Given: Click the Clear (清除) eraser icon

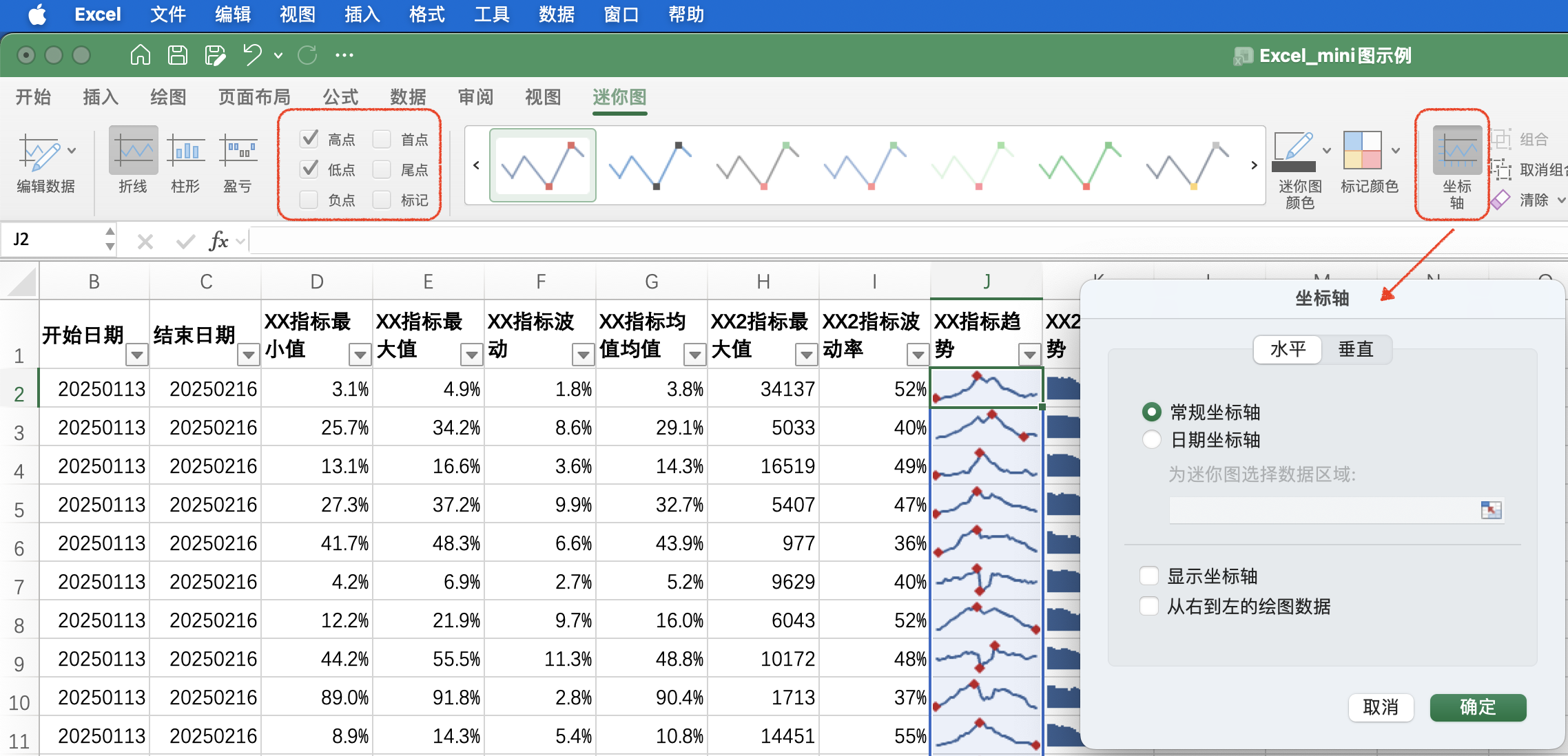Looking at the screenshot, I should (x=1501, y=200).
